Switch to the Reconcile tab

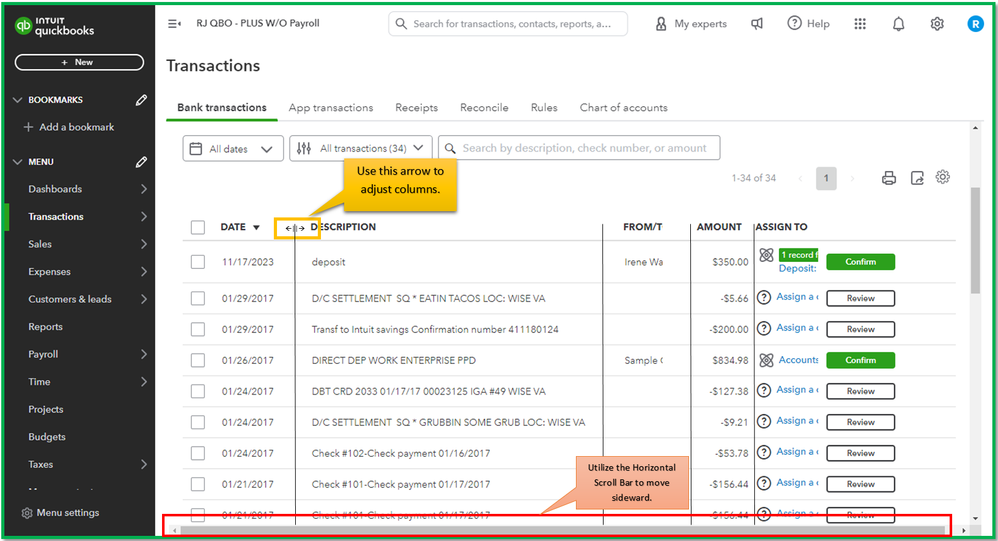(484, 108)
